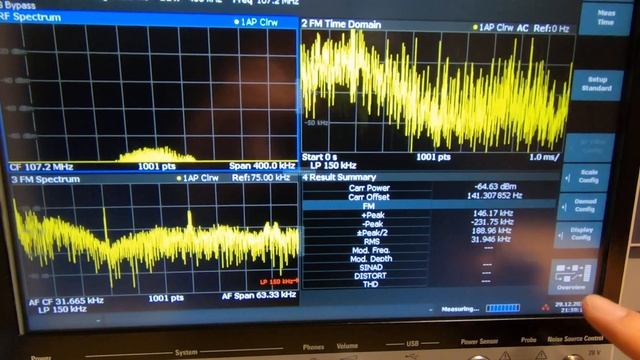Click the 'Ref:0 Hz' label in FM Time Domain
Image resolution: width=640 pixels, height=360 pixels.
coord(551,29)
